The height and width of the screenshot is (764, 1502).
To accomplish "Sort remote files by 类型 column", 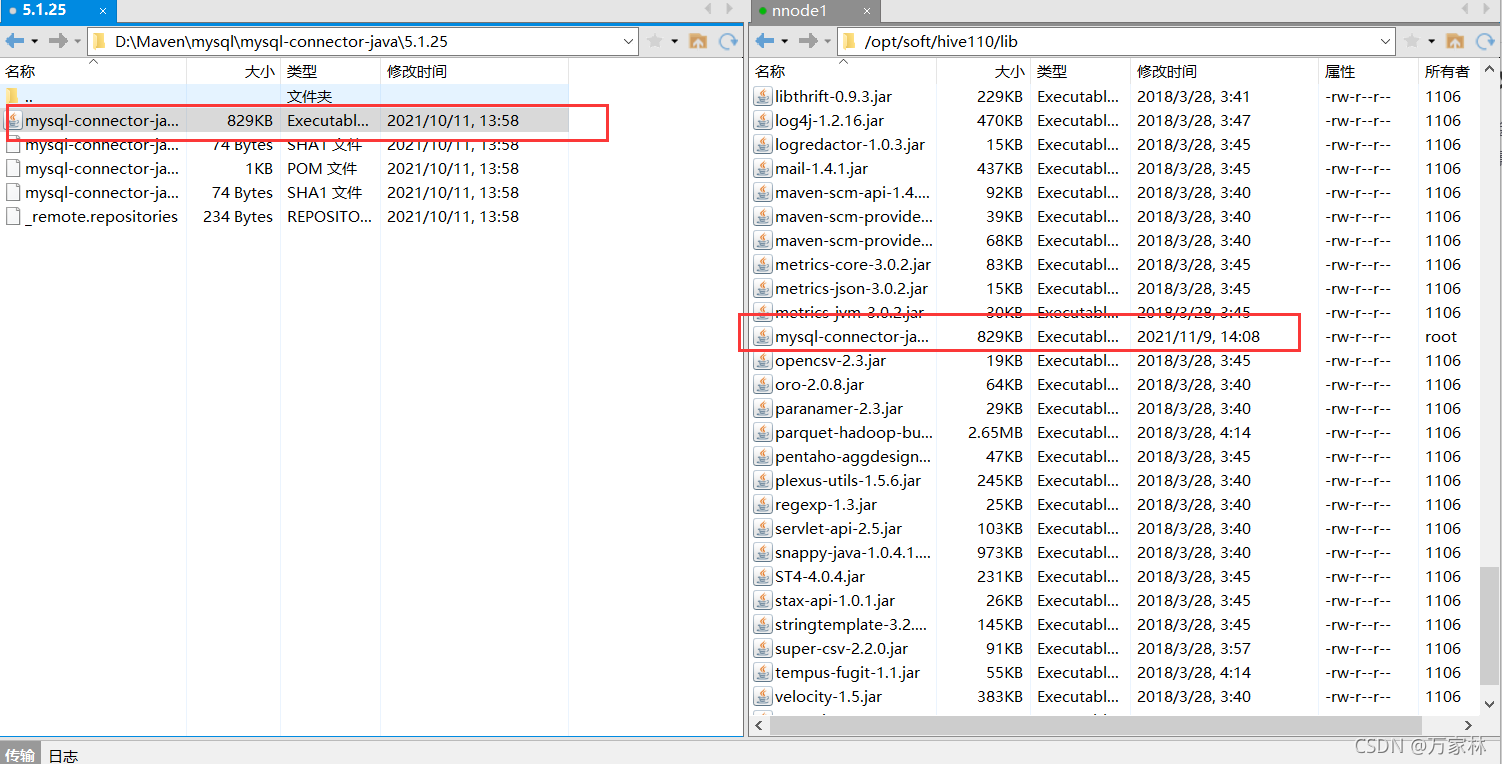I will click(x=1080, y=71).
